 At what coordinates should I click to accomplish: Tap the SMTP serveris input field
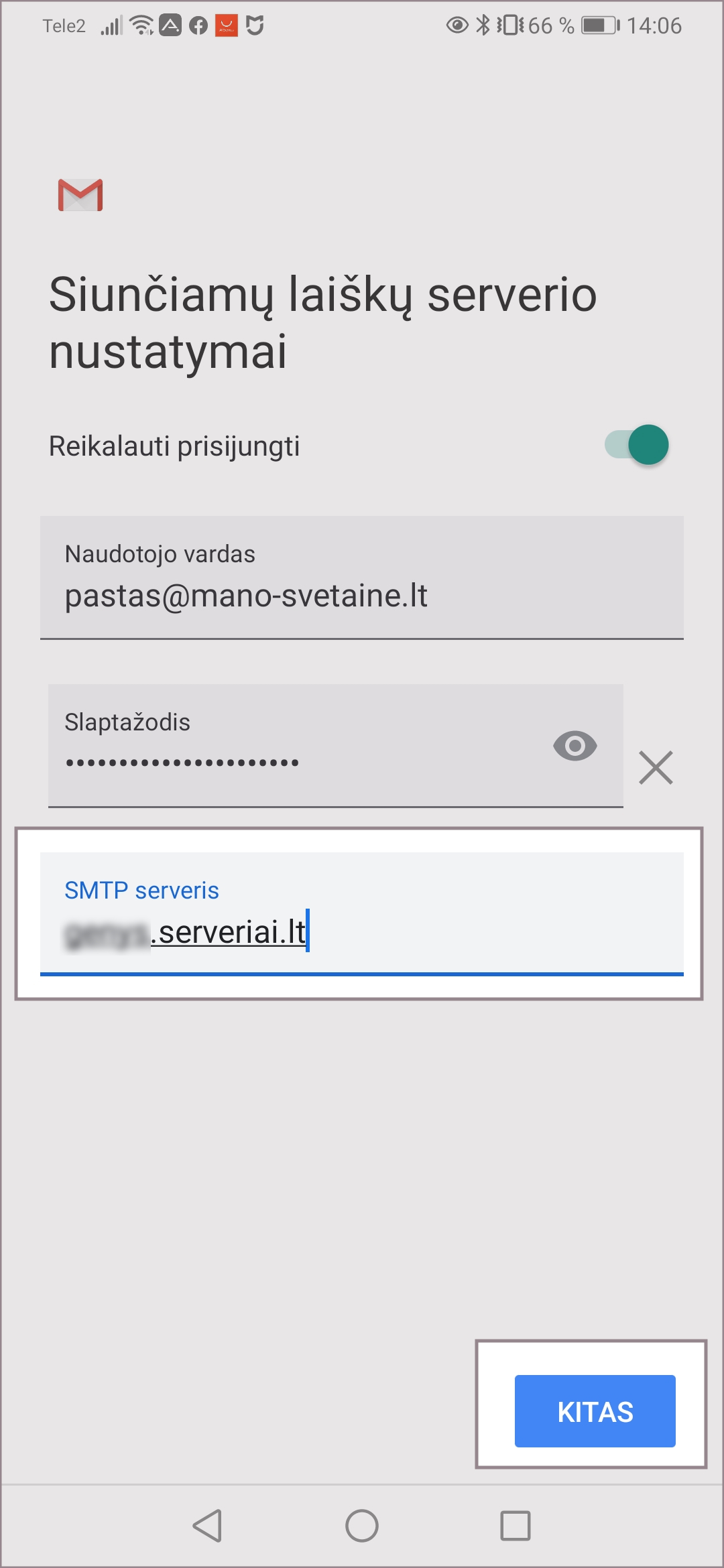point(362,914)
